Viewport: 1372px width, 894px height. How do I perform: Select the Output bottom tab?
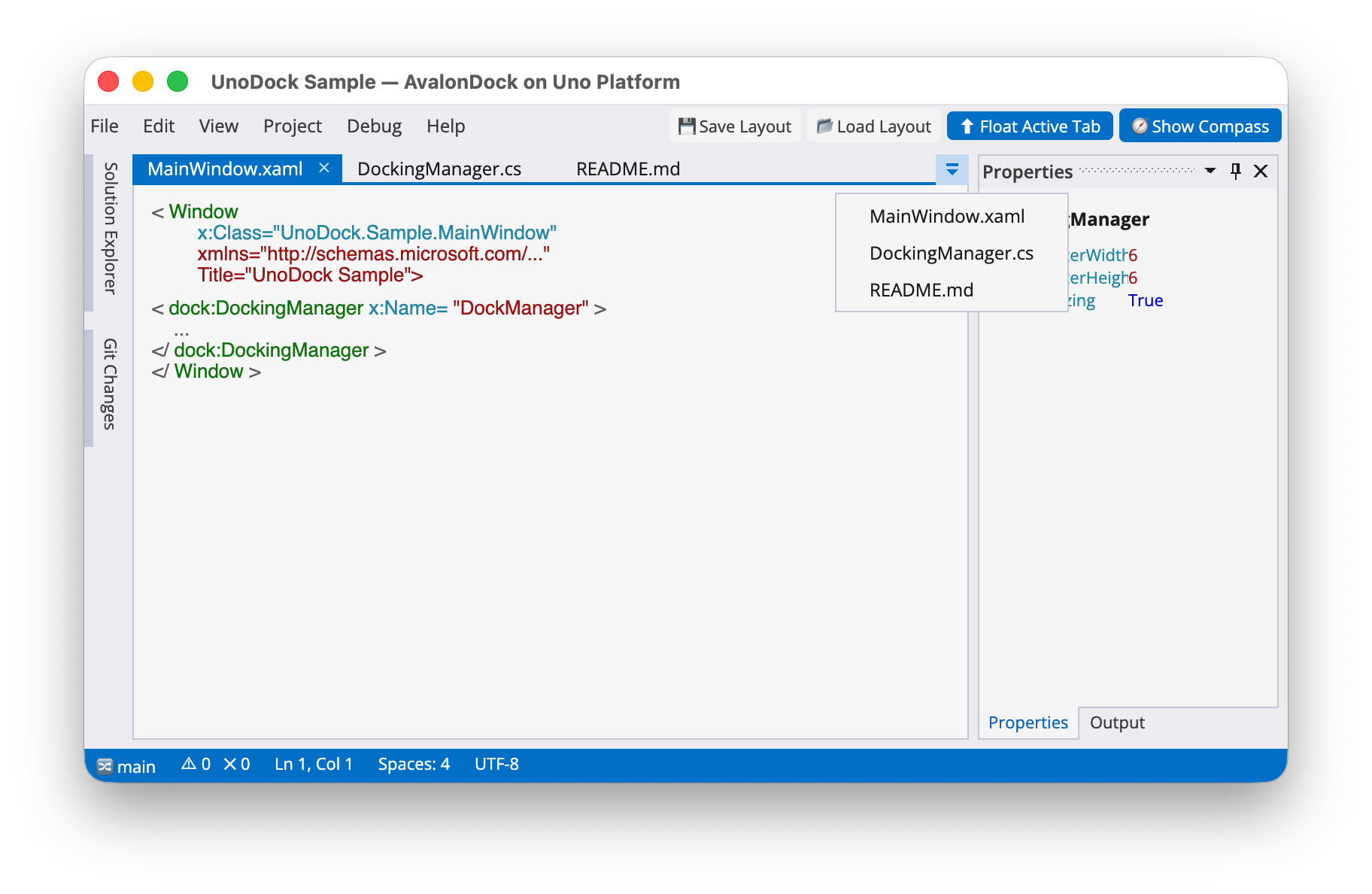point(1117,722)
